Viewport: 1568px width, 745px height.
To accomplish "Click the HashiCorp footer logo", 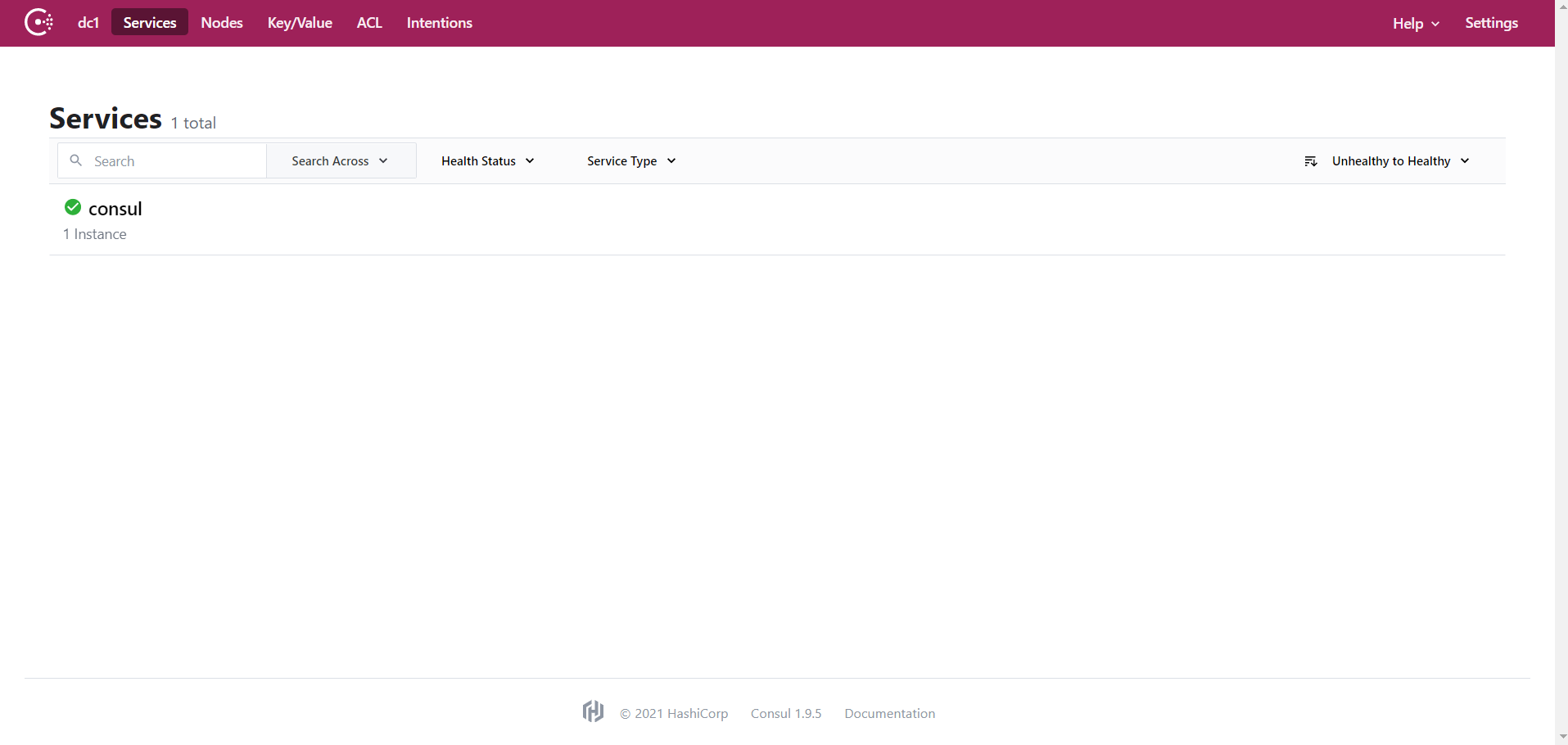I will point(593,711).
